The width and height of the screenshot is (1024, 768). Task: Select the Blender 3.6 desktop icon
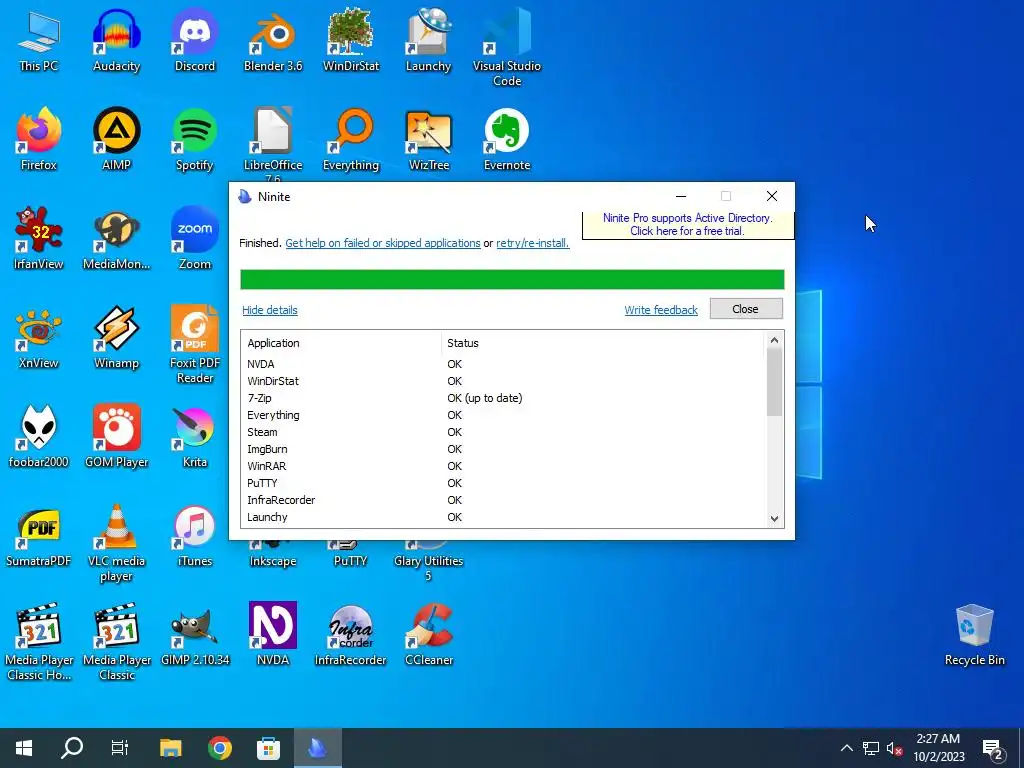click(273, 40)
